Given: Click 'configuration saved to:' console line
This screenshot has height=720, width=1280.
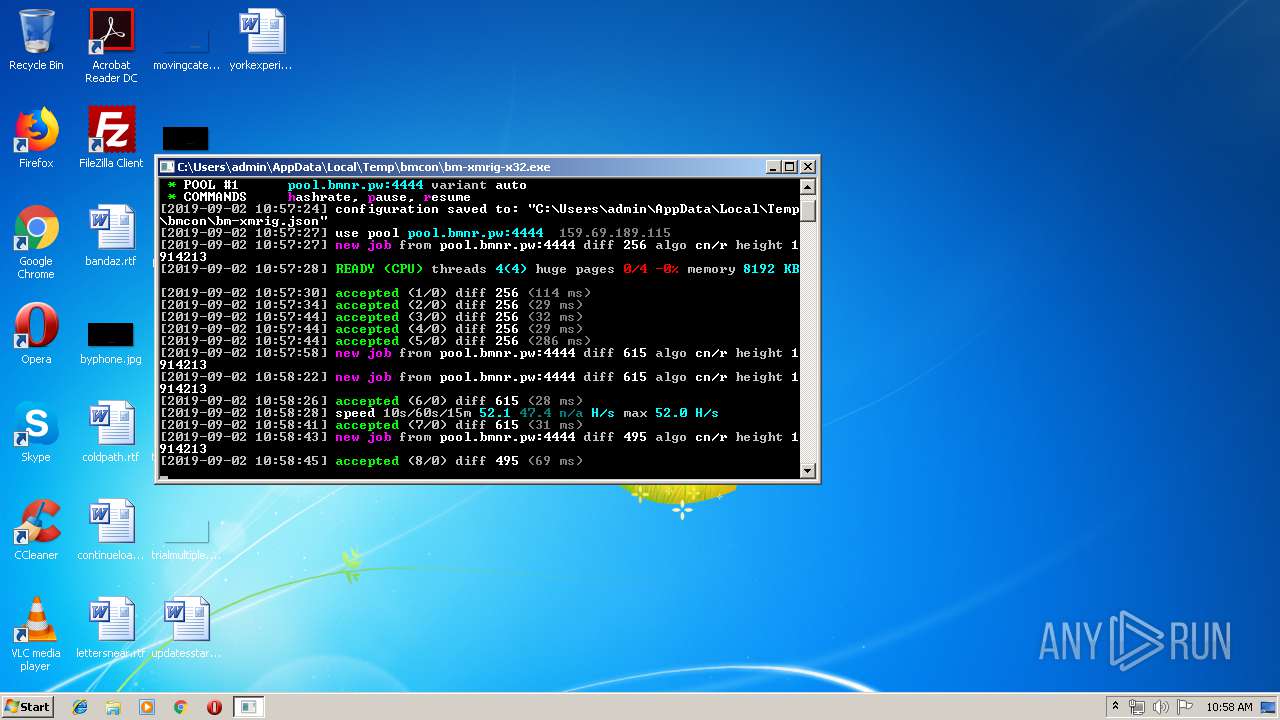Looking at the screenshot, I should pos(479,209).
